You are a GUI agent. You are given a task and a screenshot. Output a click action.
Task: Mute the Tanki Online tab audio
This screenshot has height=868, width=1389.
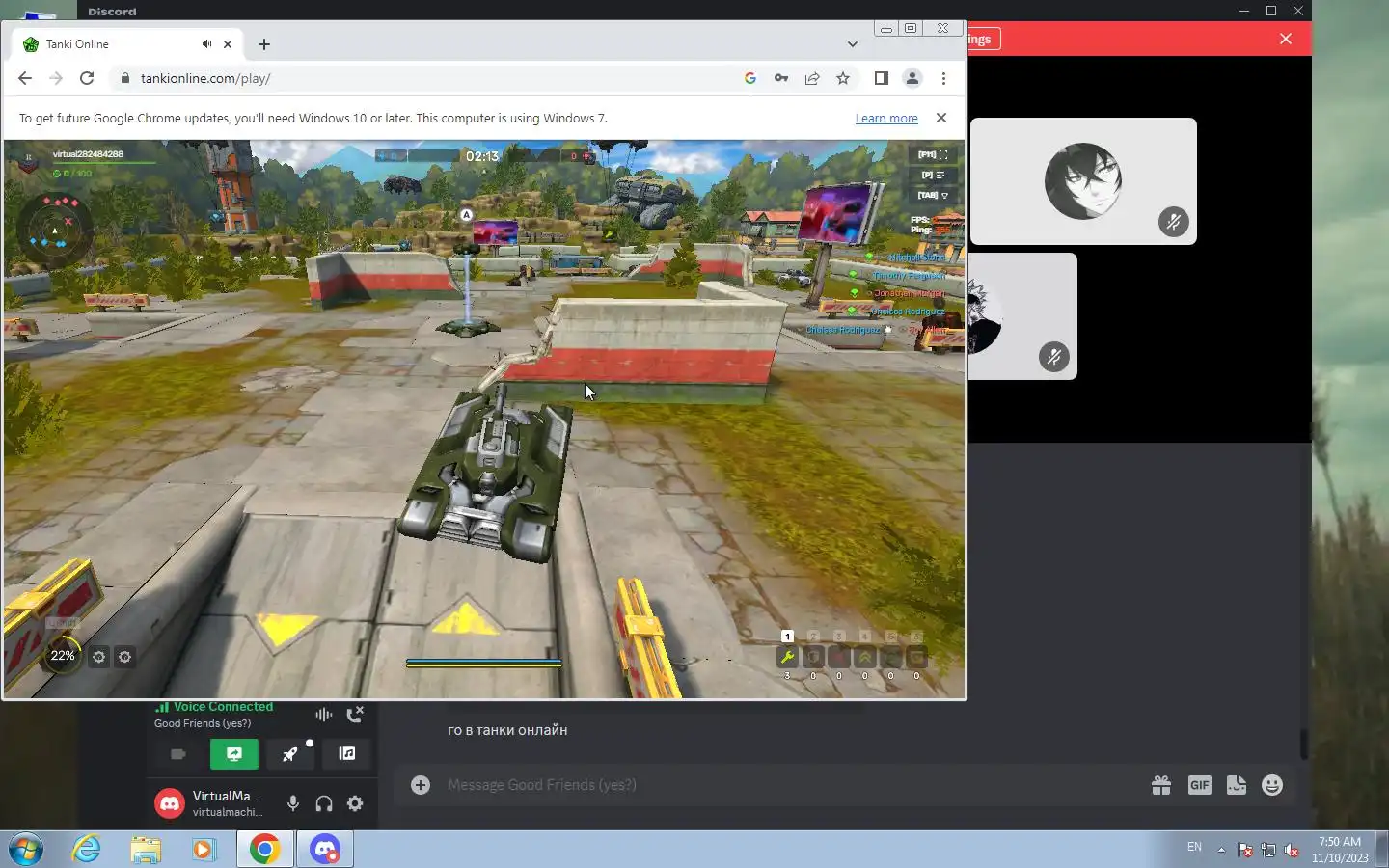(x=206, y=44)
